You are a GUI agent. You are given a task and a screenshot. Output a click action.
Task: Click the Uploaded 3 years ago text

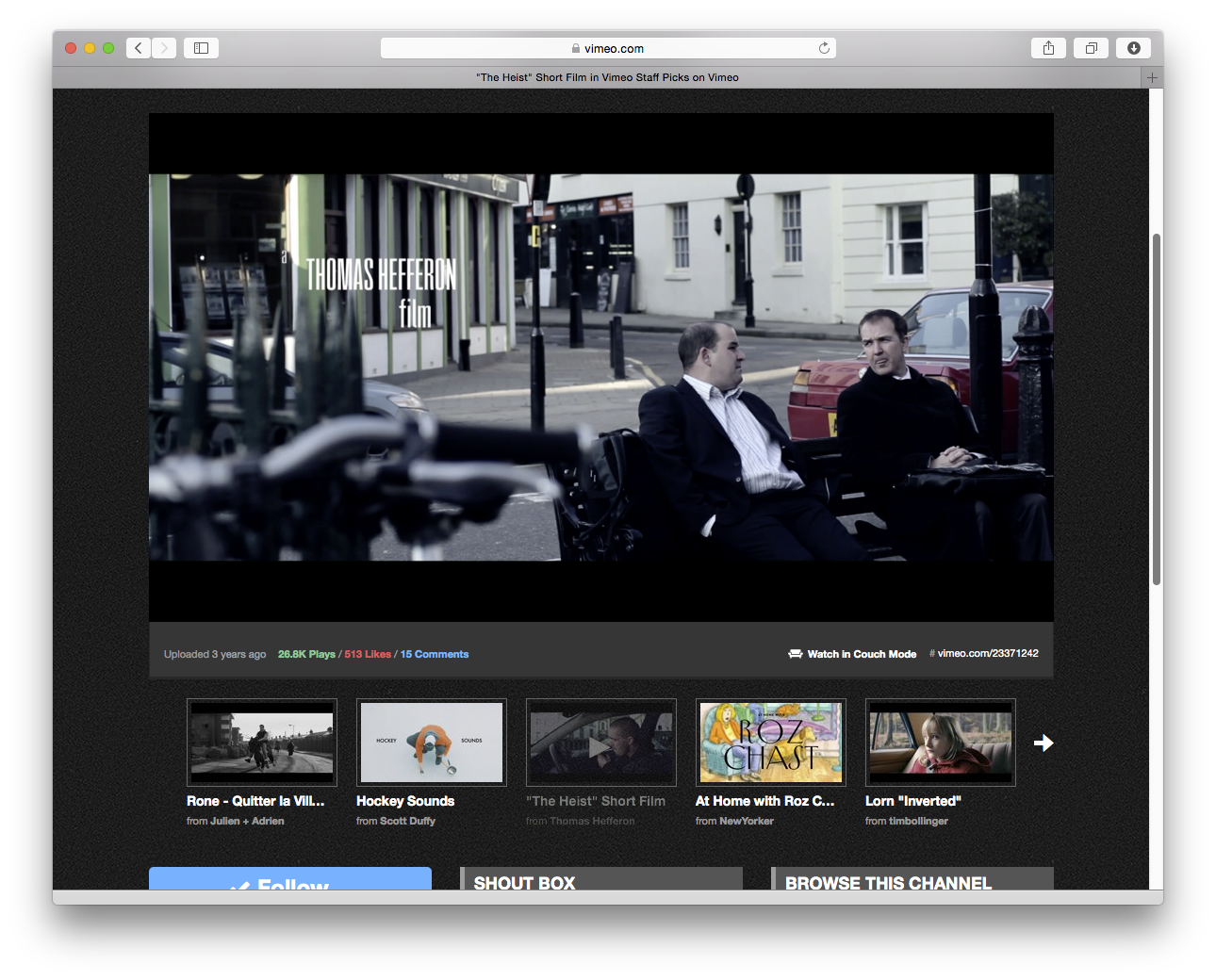(x=215, y=654)
